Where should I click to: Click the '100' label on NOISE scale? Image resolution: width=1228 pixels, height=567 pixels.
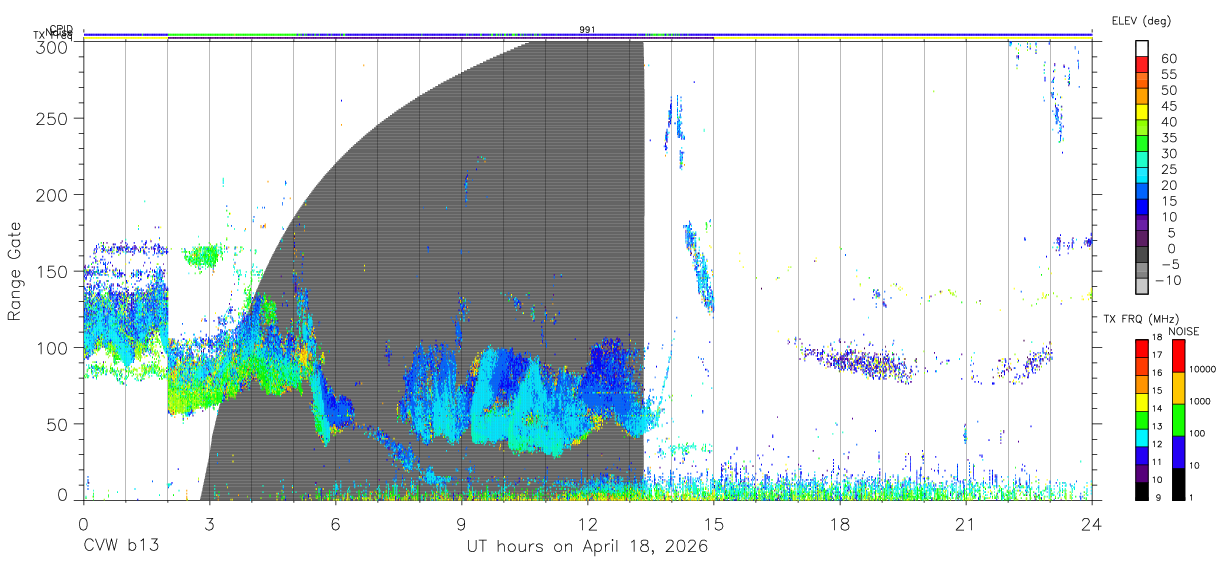pyautogui.click(x=1198, y=434)
